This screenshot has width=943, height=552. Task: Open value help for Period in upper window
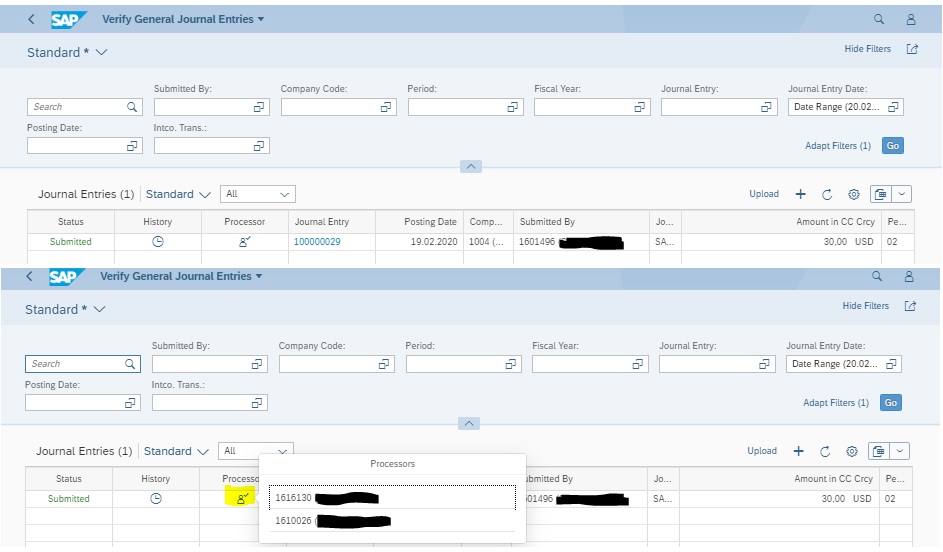click(512, 106)
